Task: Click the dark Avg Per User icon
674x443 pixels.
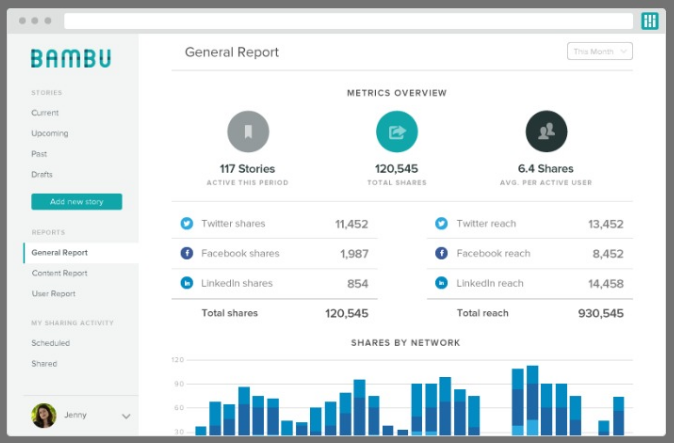Action: 546,131
